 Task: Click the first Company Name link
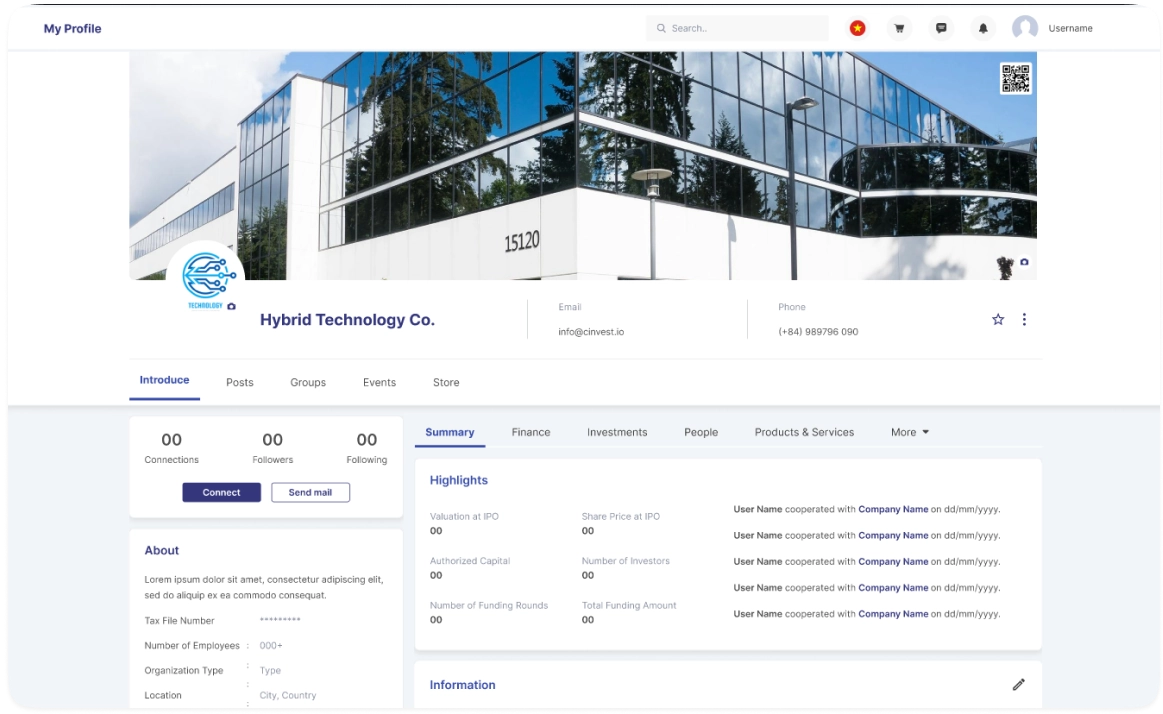[893, 509]
